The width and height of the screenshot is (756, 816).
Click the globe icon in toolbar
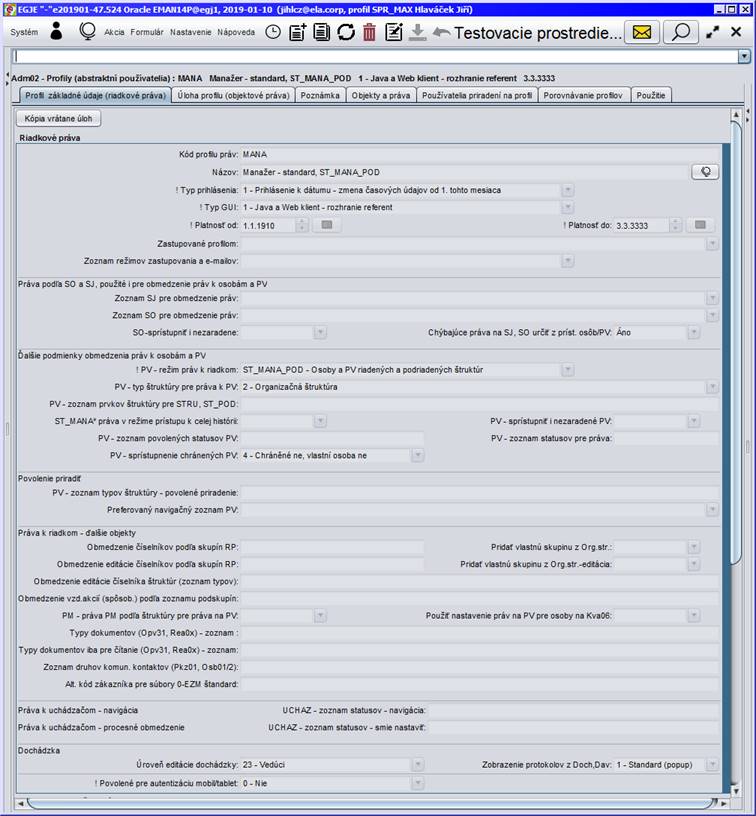click(87, 32)
